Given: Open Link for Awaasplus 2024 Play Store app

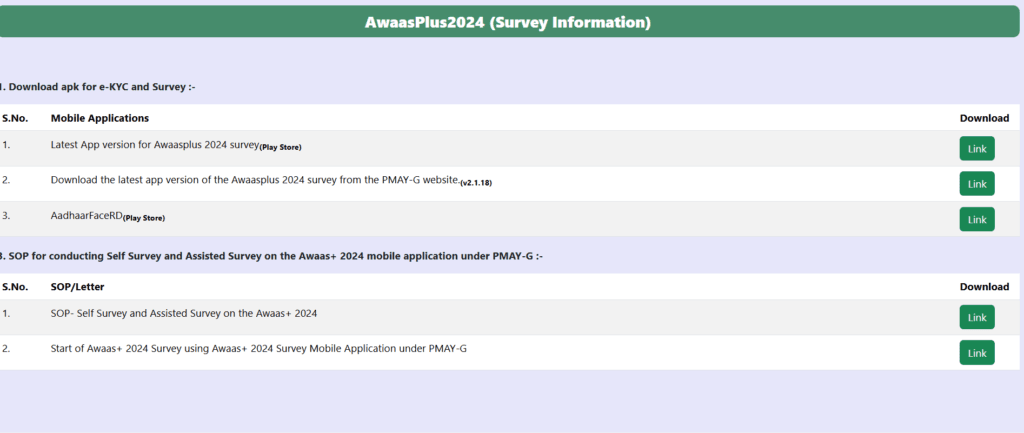Looking at the screenshot, I should click(x=977, y=148).
